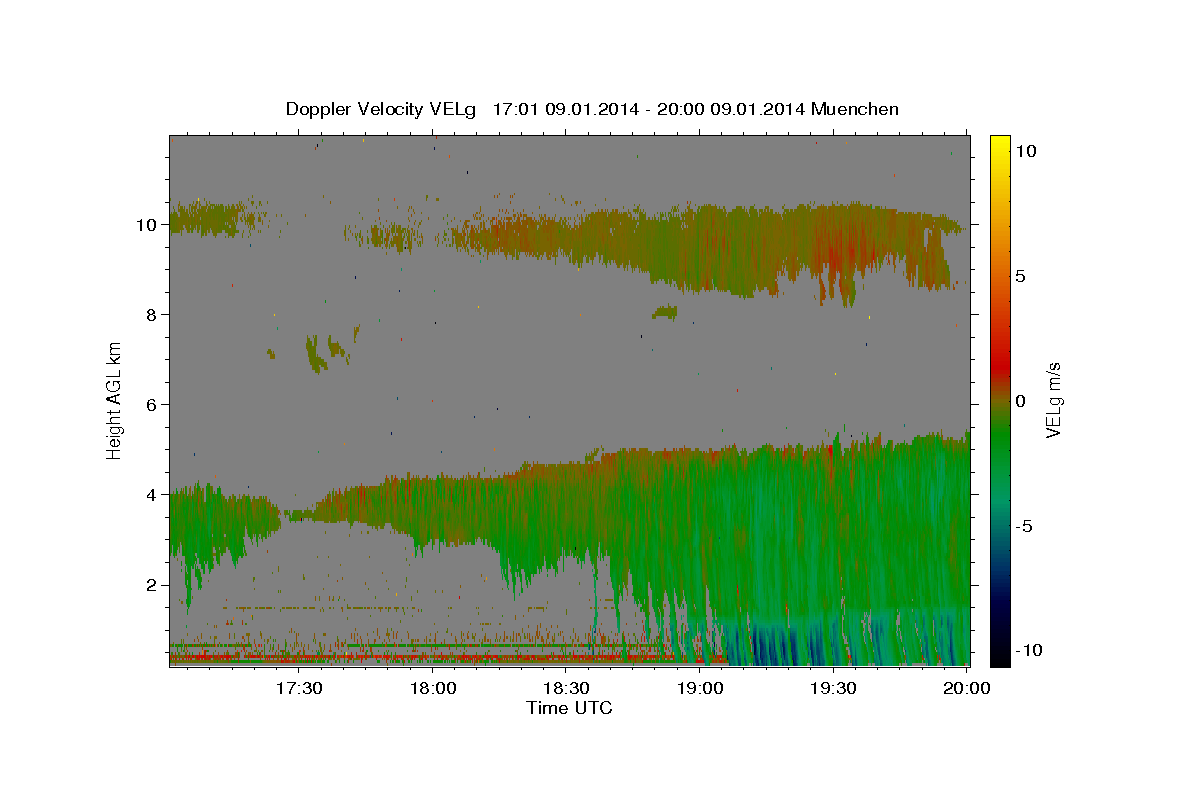
Task: Click the 'Height AGL km' axis label
Action: tap(115, 399)
